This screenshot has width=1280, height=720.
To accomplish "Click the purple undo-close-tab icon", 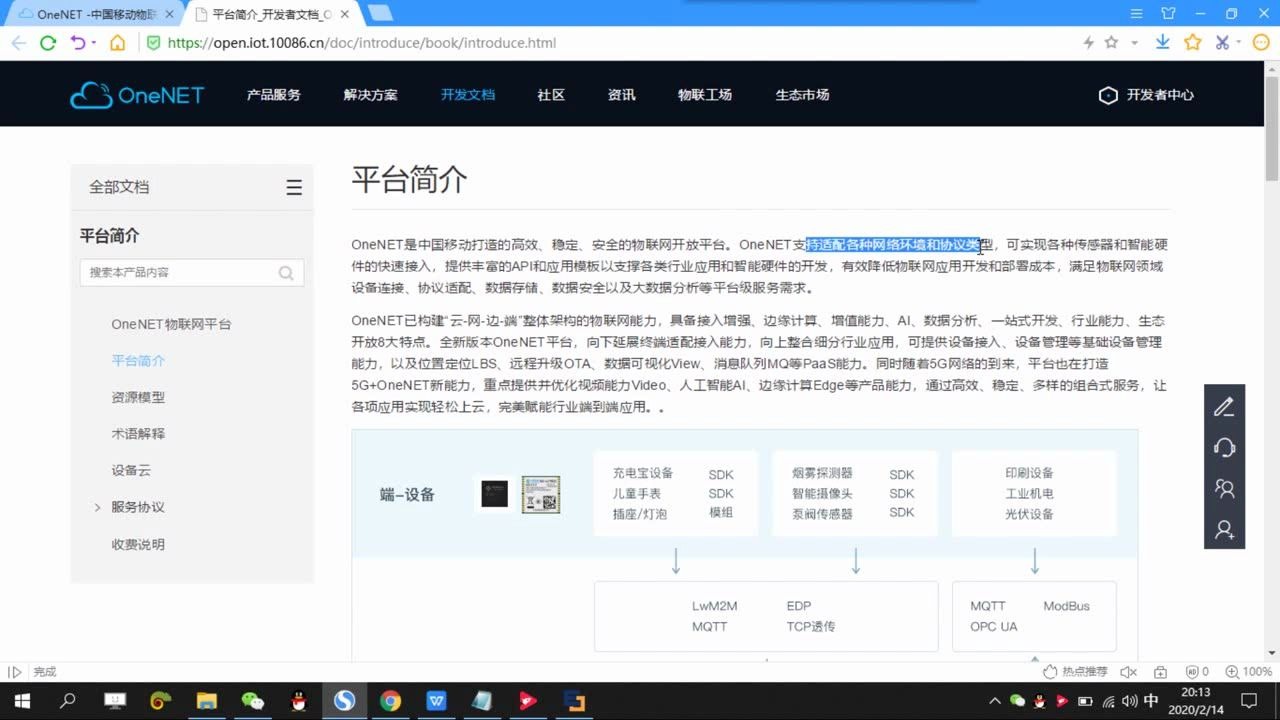I will point(77,43).
